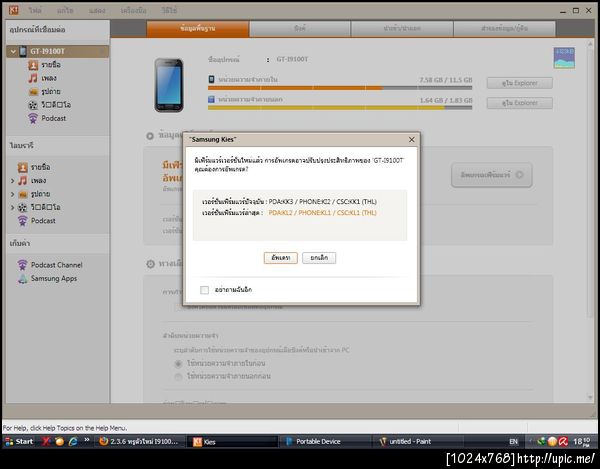Click the external memory usage bar

tap(340, 108)
